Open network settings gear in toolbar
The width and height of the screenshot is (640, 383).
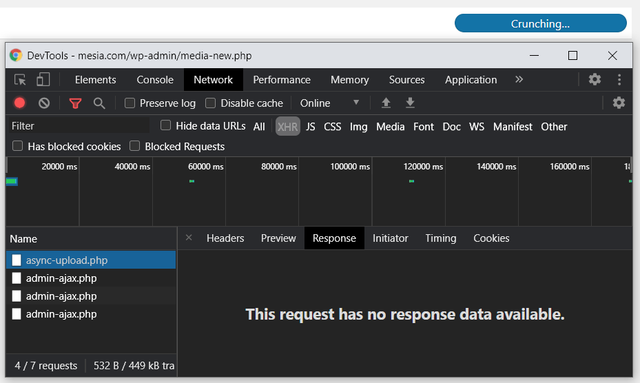(x=619, y=102)
